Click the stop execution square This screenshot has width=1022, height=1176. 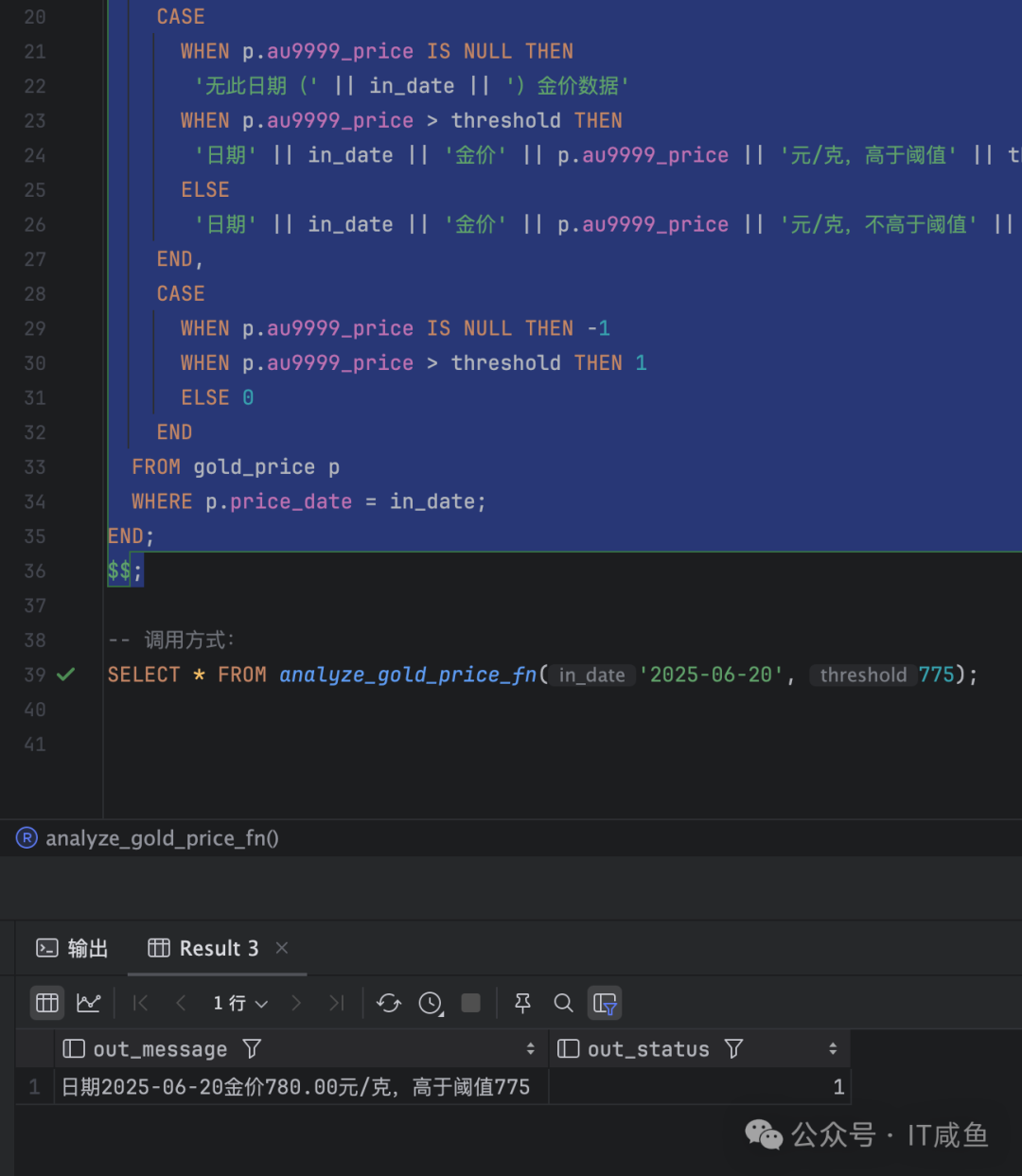pyautogui.click(x=470, y=1003)
